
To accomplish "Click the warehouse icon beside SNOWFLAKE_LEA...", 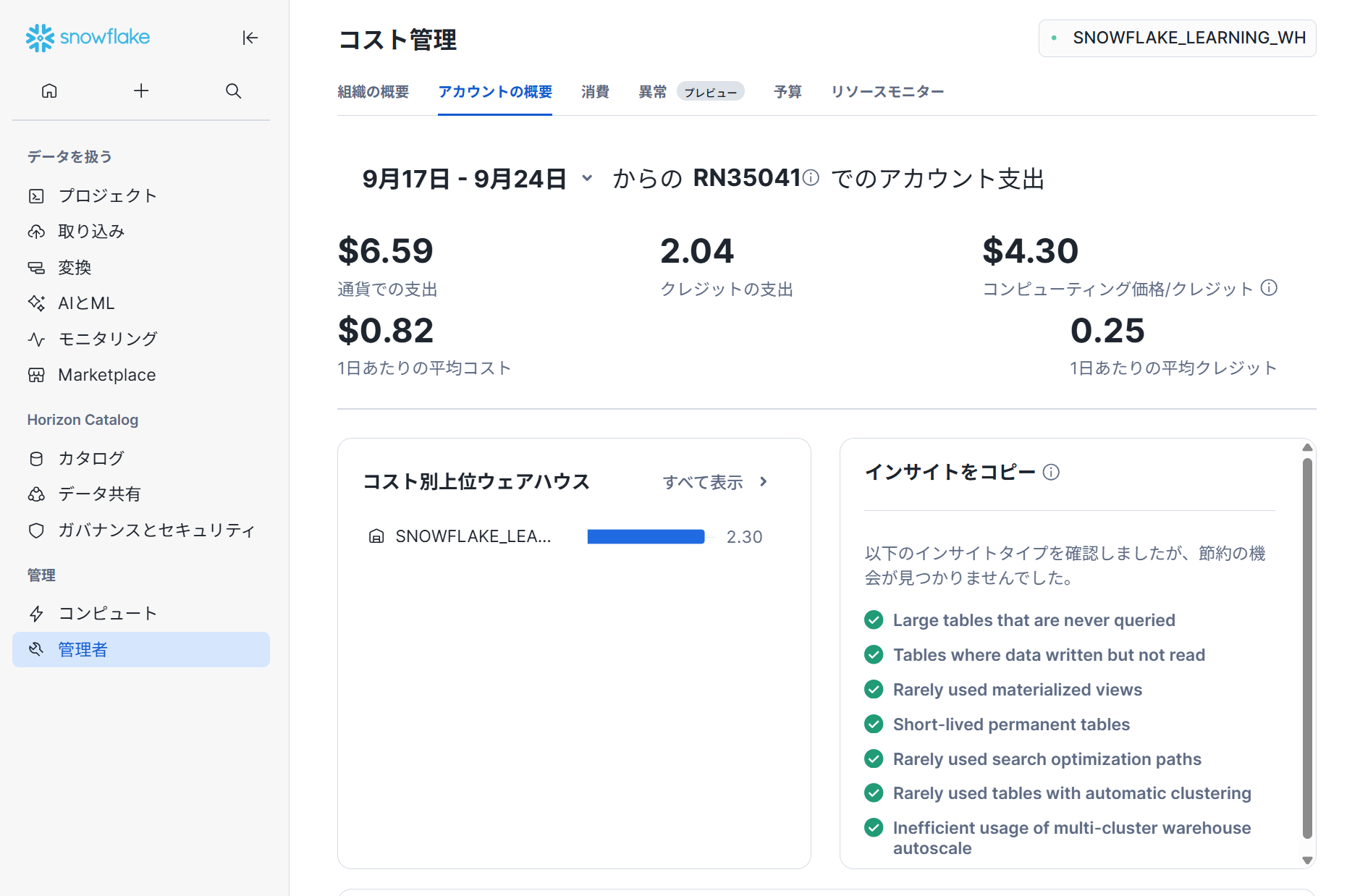I will click(376, 536).
